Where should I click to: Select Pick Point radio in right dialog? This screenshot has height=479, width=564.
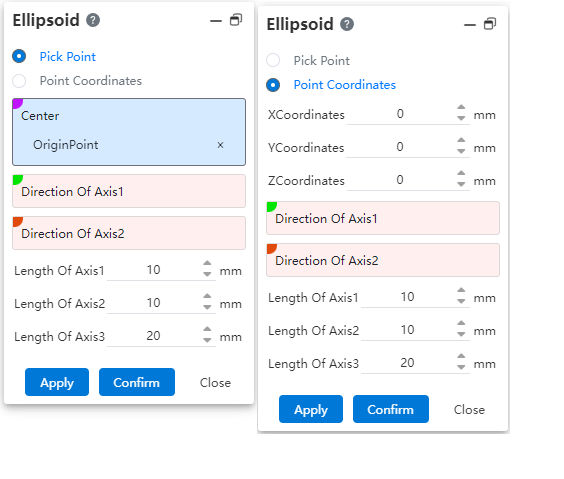273,60
